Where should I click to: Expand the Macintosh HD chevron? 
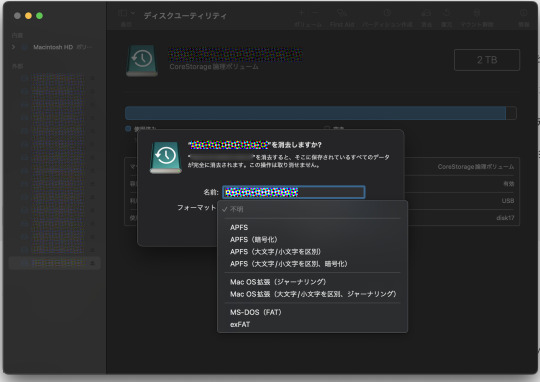click(13, 47)
